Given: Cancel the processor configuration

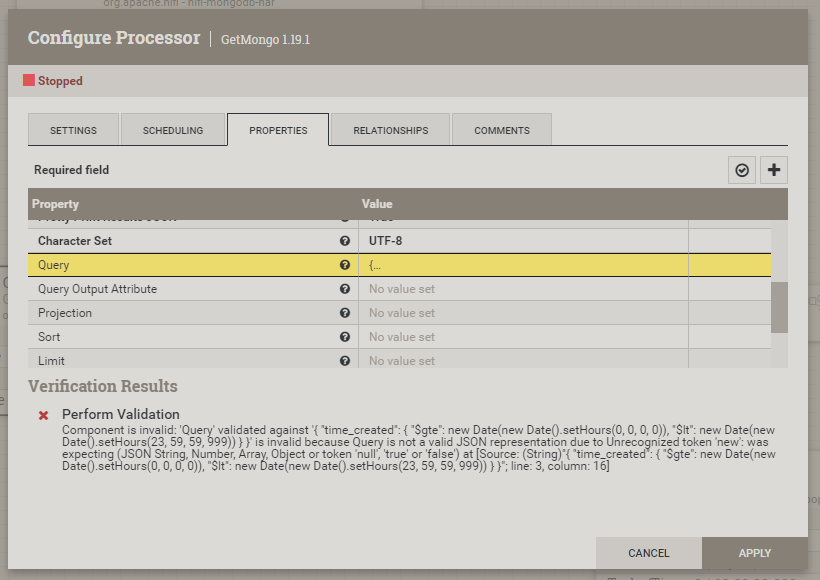Looking at the screenshot, I should click(649, 552).
